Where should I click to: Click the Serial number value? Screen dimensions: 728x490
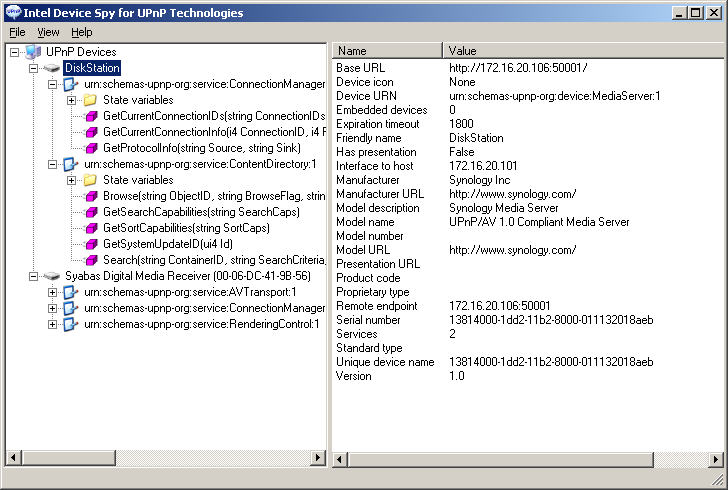551,320
